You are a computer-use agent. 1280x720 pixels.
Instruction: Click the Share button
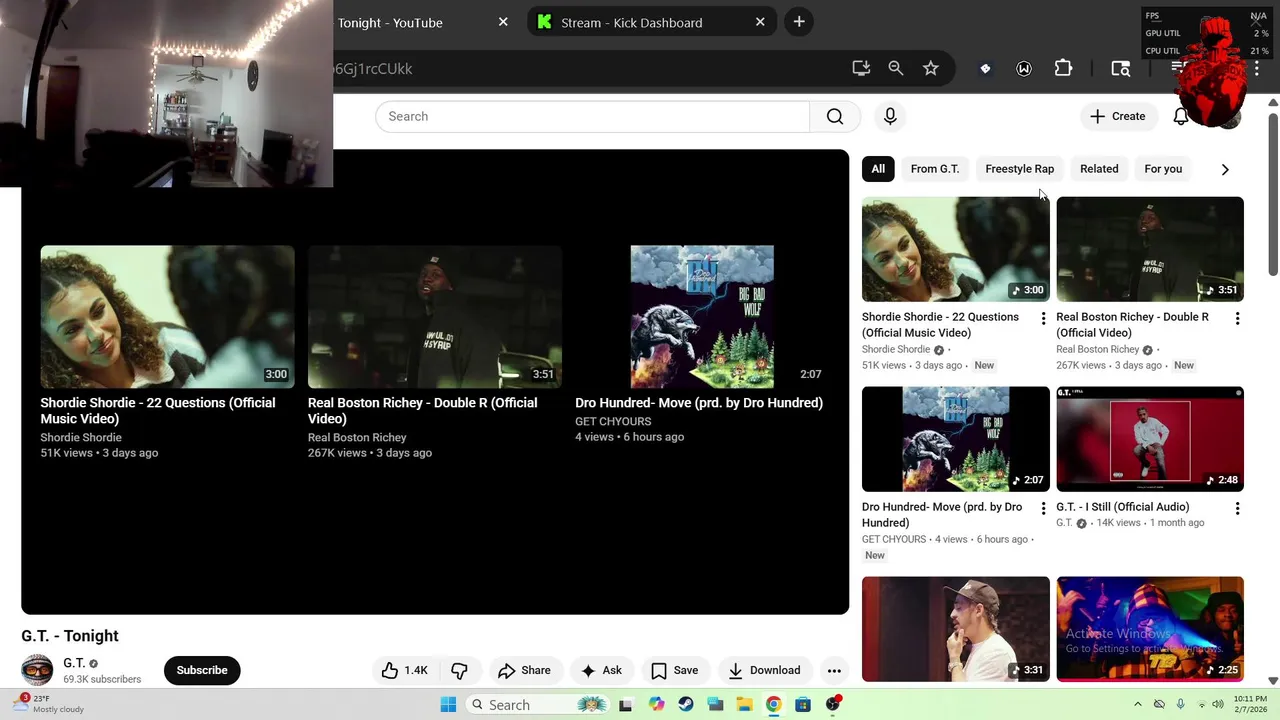pyautogui.click(x=524, y=670)
